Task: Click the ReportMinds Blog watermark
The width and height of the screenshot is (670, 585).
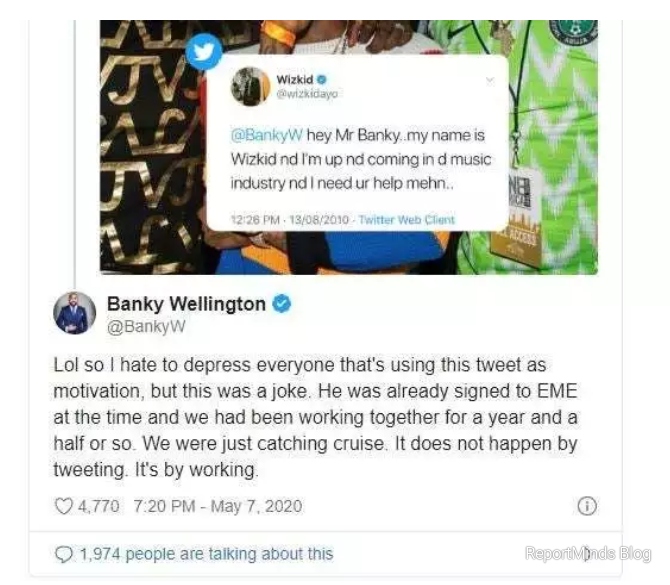Action: tap(588, 553)
